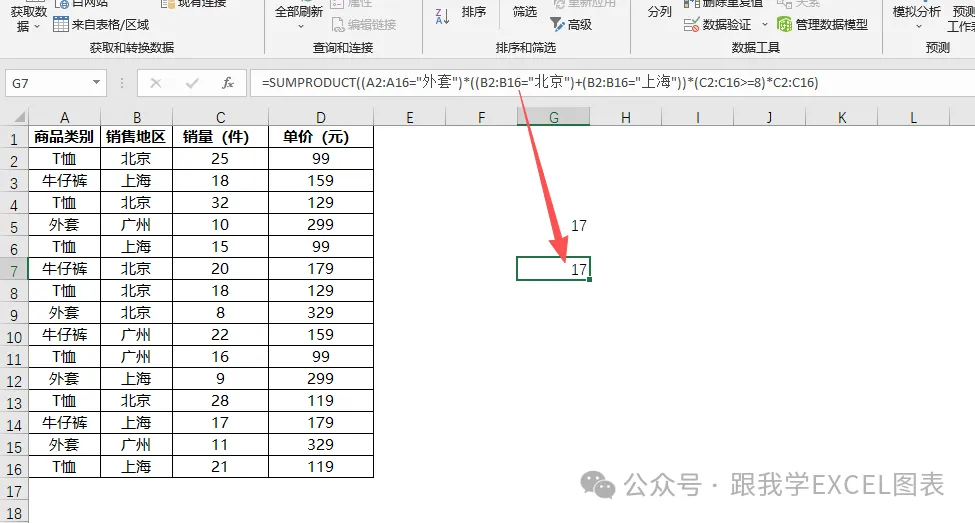Click cell C4 with value 32

tap(220, 203)
